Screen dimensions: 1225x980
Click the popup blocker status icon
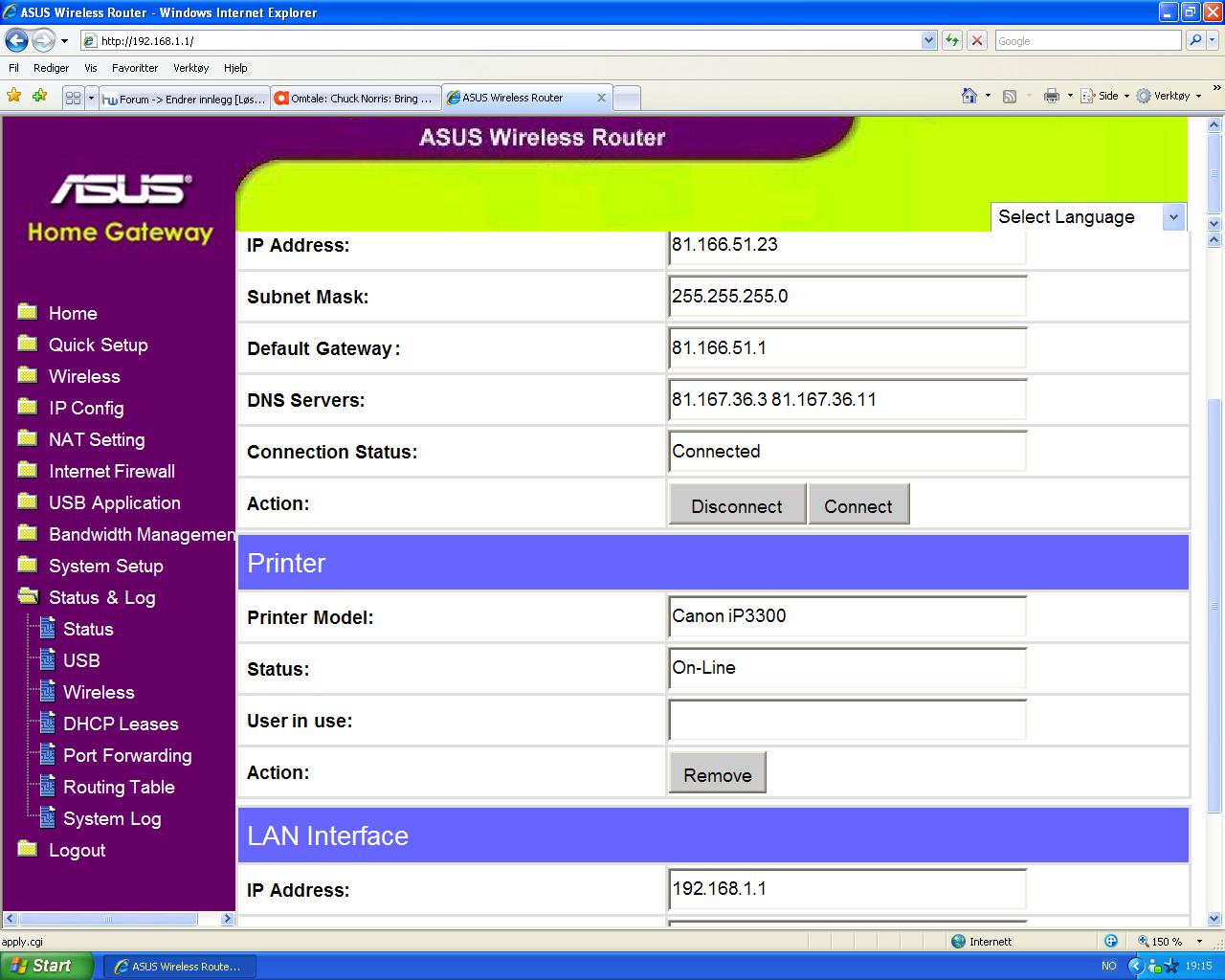1111,941
